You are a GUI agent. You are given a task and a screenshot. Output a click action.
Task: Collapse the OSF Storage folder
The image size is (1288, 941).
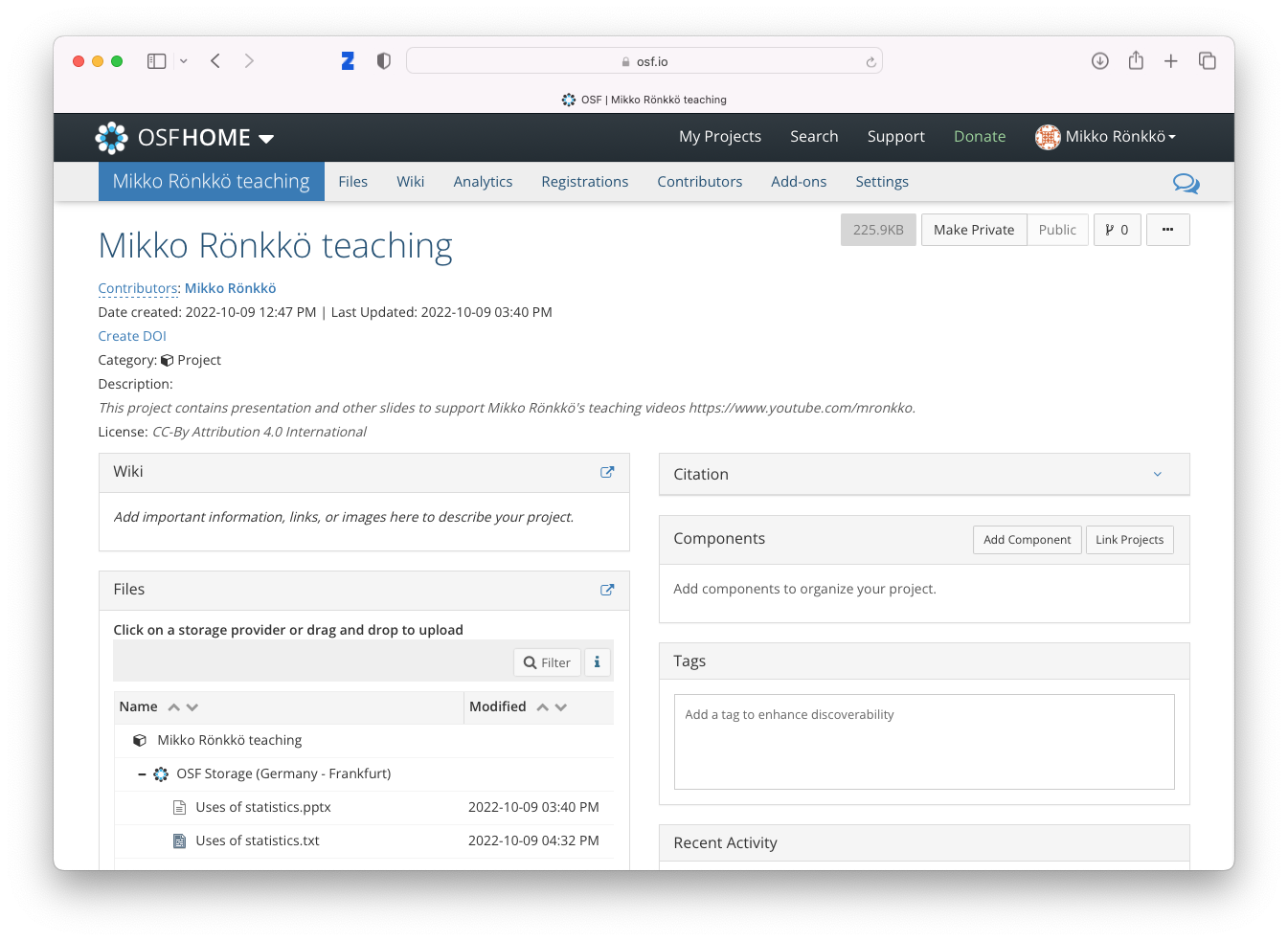coord(142,774)
